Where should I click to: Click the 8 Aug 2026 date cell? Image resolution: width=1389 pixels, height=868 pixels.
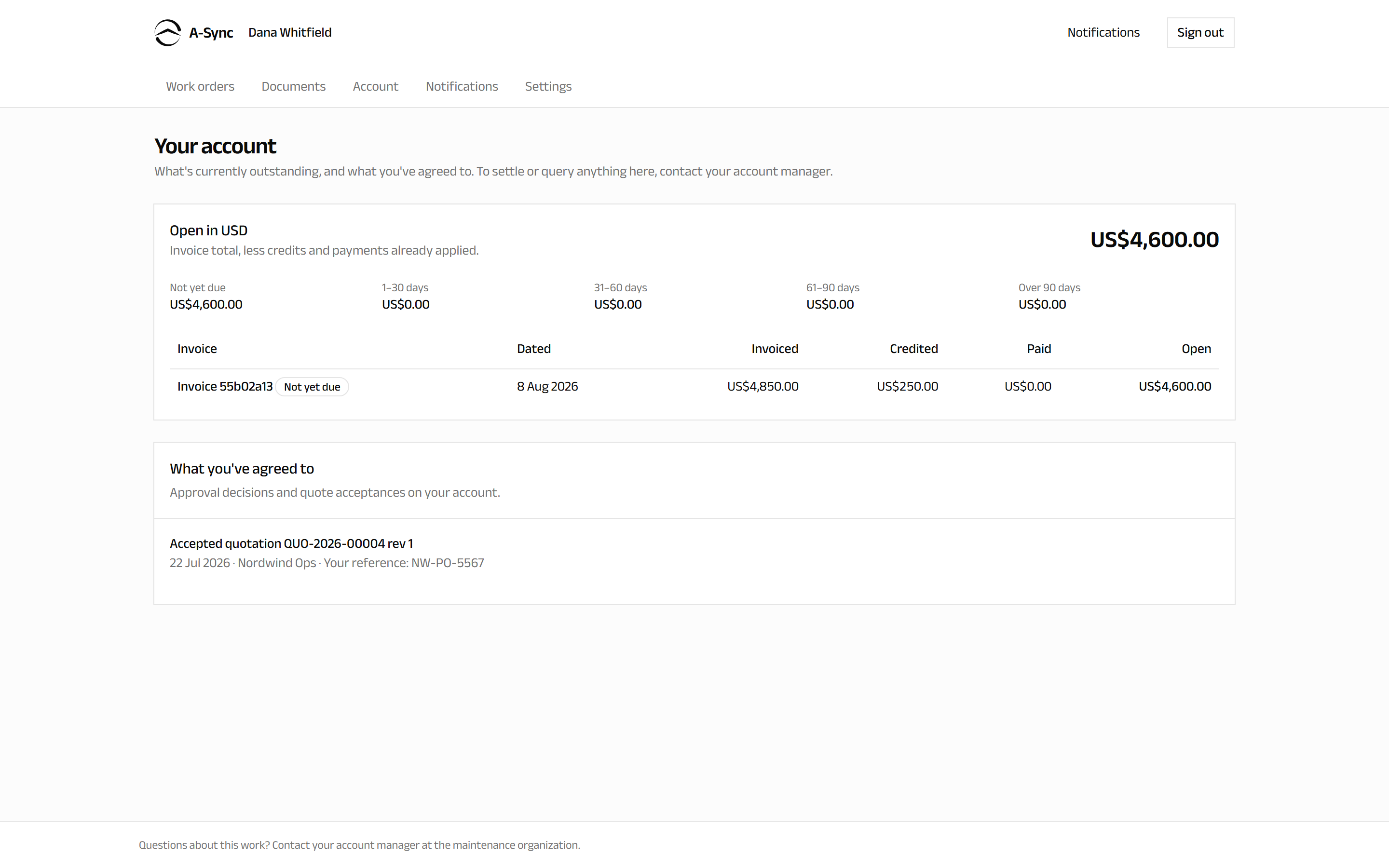[x=547, y=386]
